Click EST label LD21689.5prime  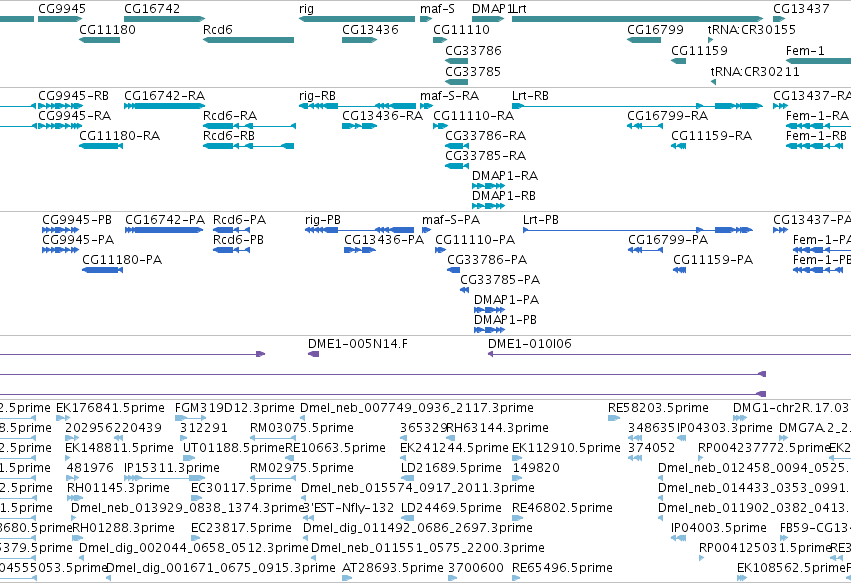pos(451,467)
